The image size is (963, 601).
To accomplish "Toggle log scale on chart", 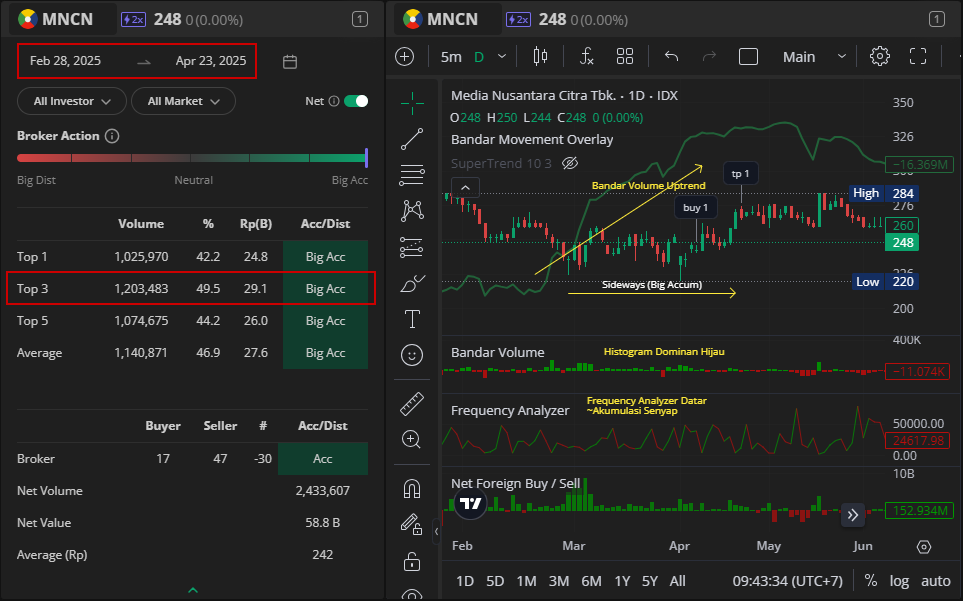I will (x=899, y=581).
